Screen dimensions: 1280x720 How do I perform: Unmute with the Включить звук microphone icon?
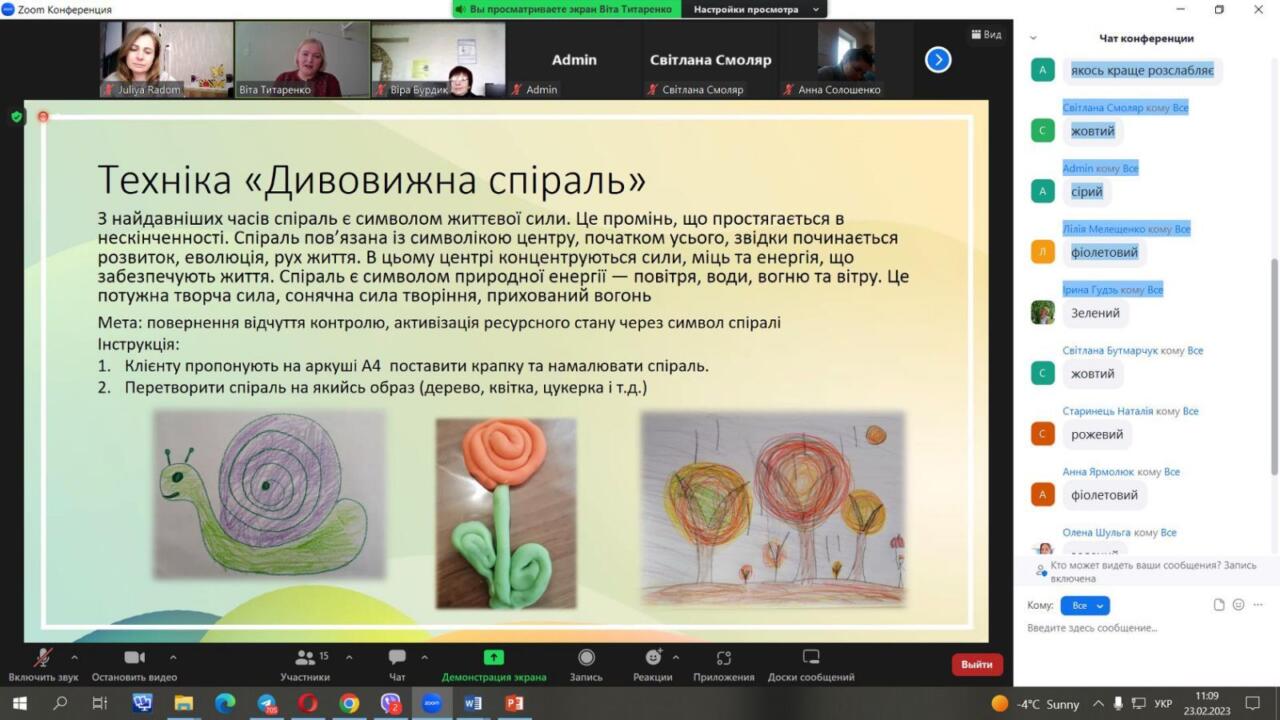(43, 657)
